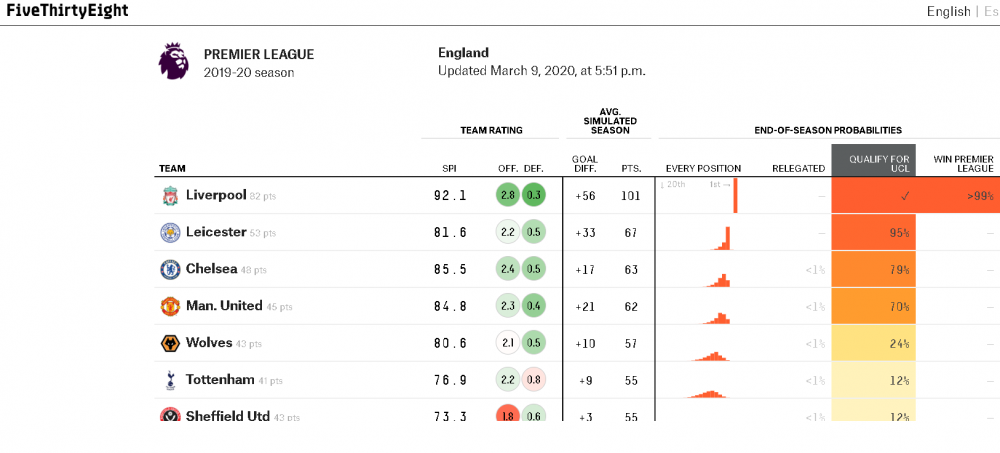Select English language option

pos(948,11)
